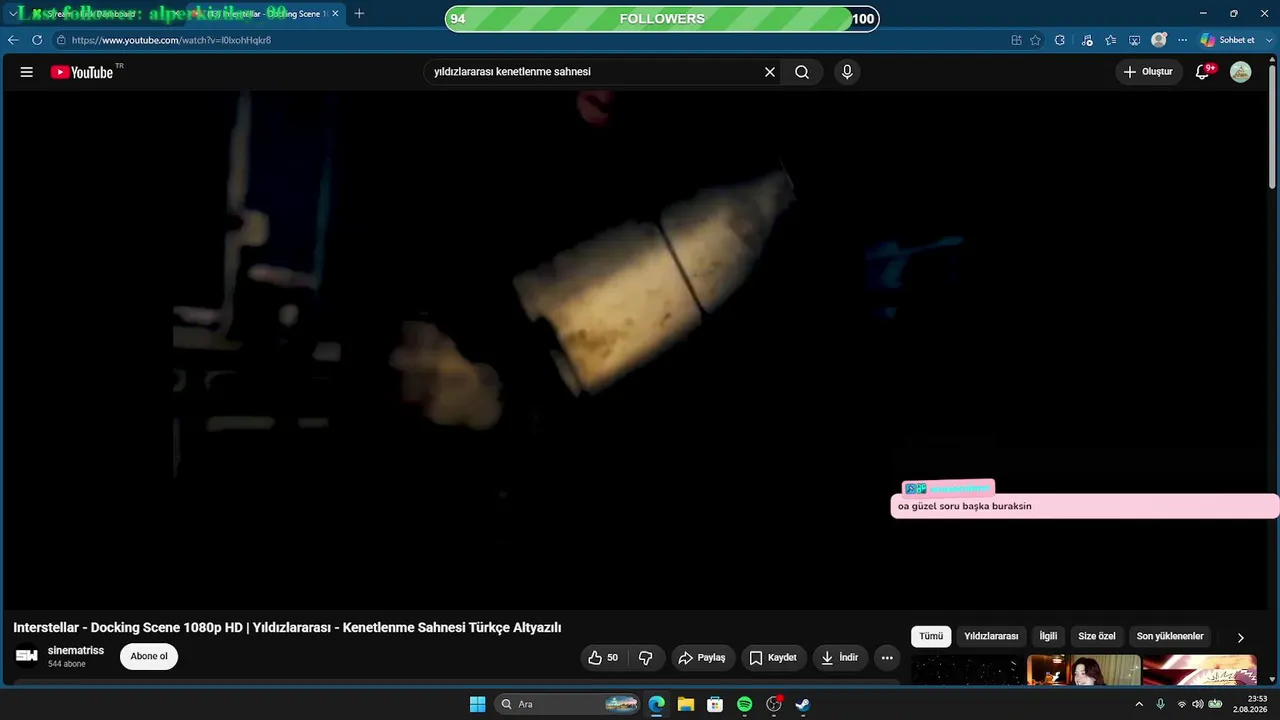Open the first recommended video thumbnail

966,670
